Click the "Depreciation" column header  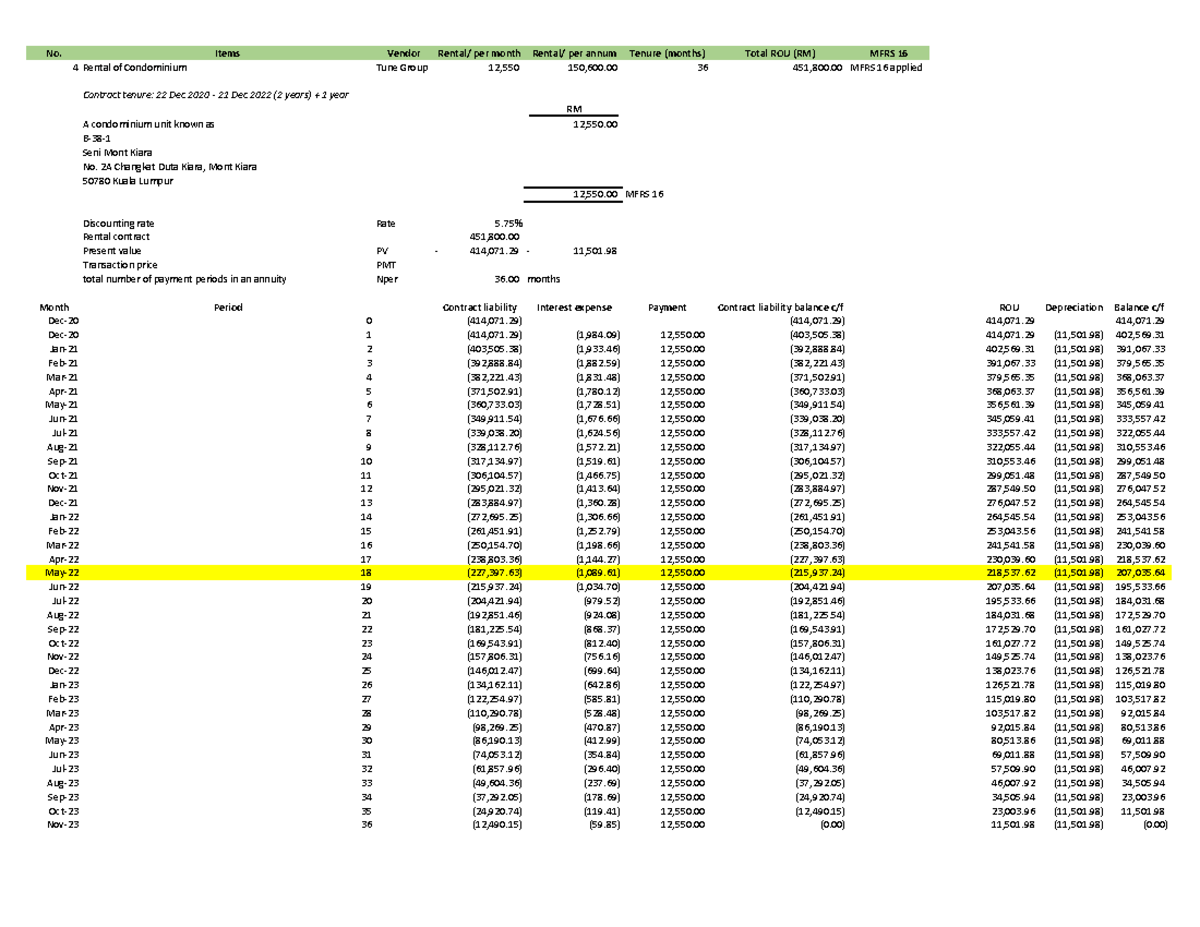tap(1074, 307)
